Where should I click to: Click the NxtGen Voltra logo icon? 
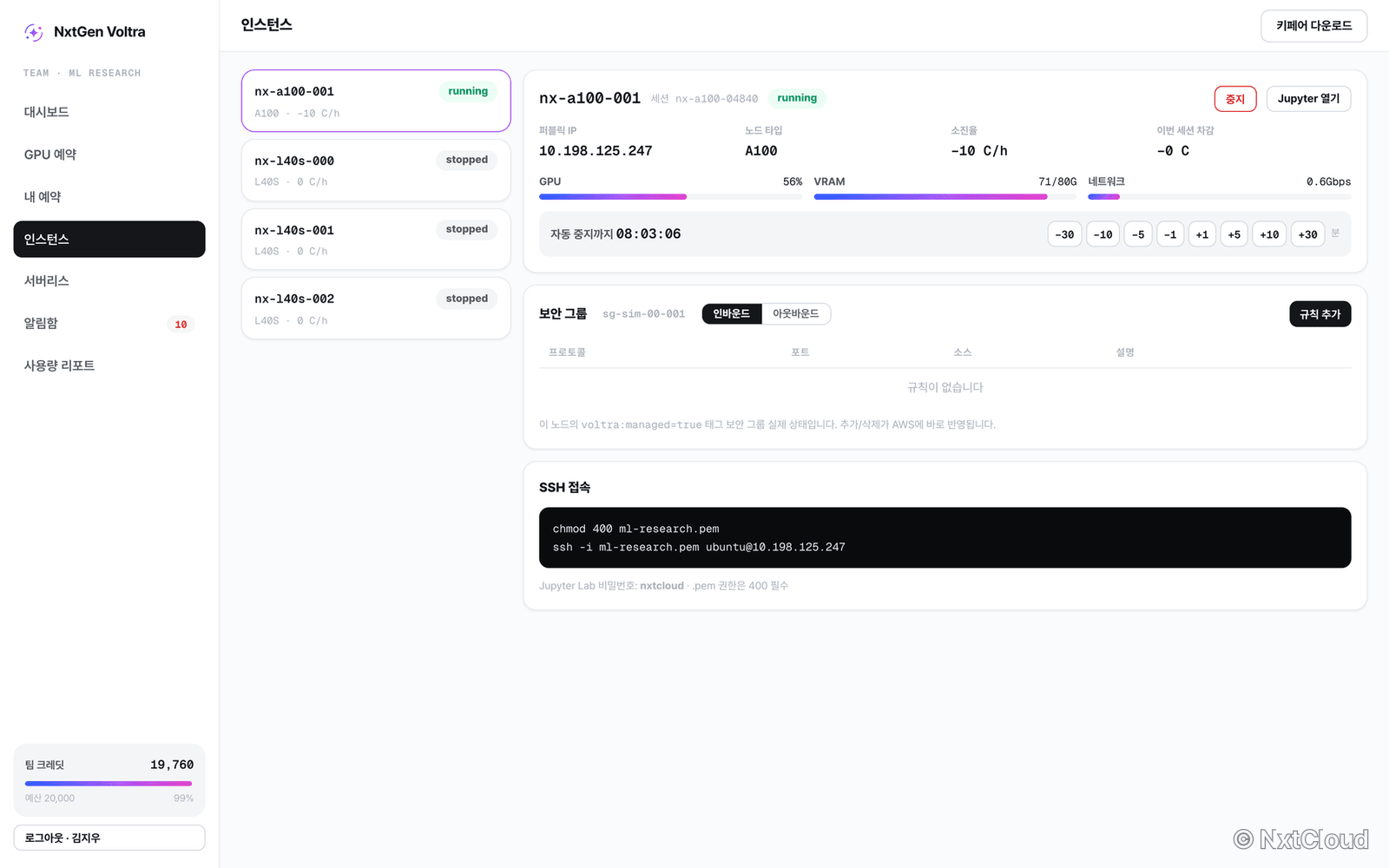(34, 32)
